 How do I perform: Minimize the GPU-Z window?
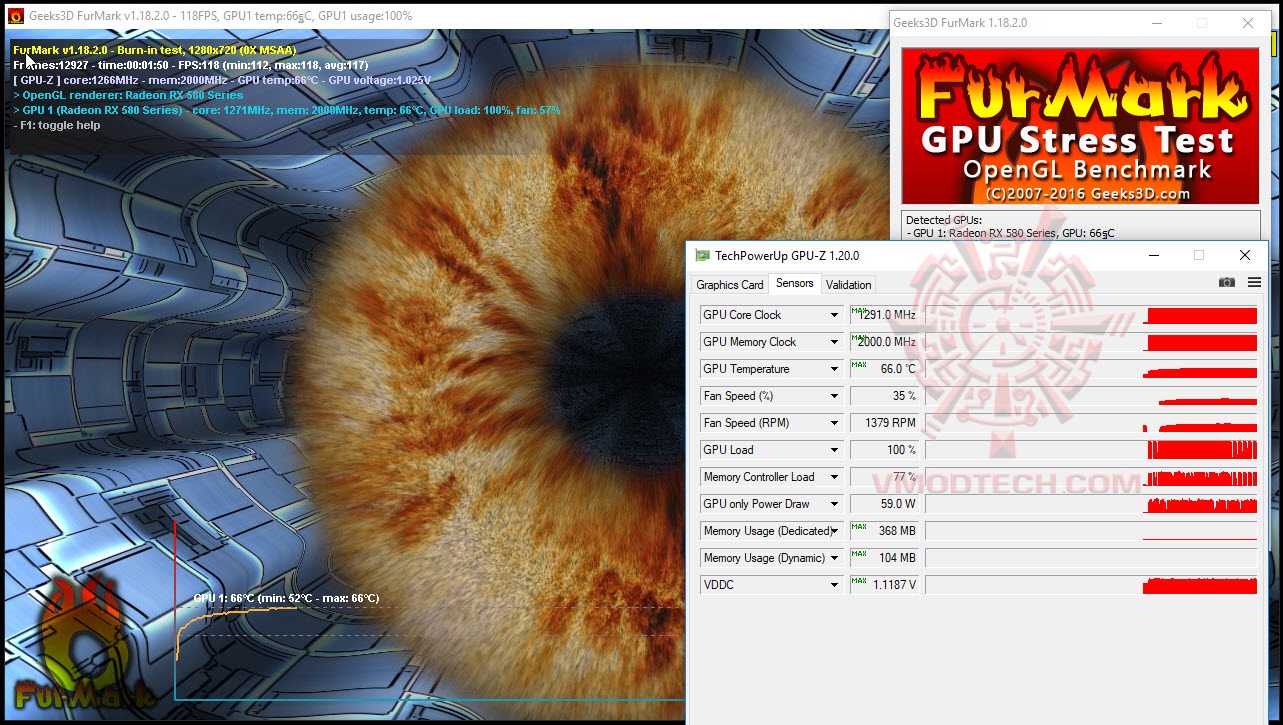1154,256
